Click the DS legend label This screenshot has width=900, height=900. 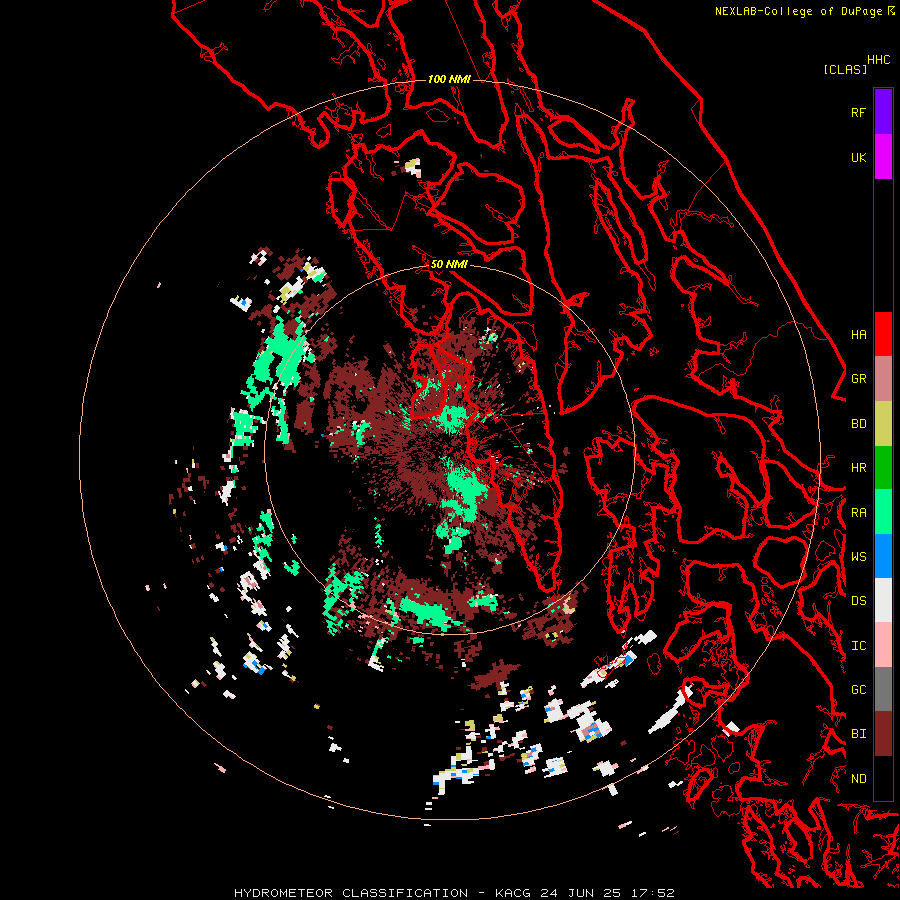(x=858, y=601)
